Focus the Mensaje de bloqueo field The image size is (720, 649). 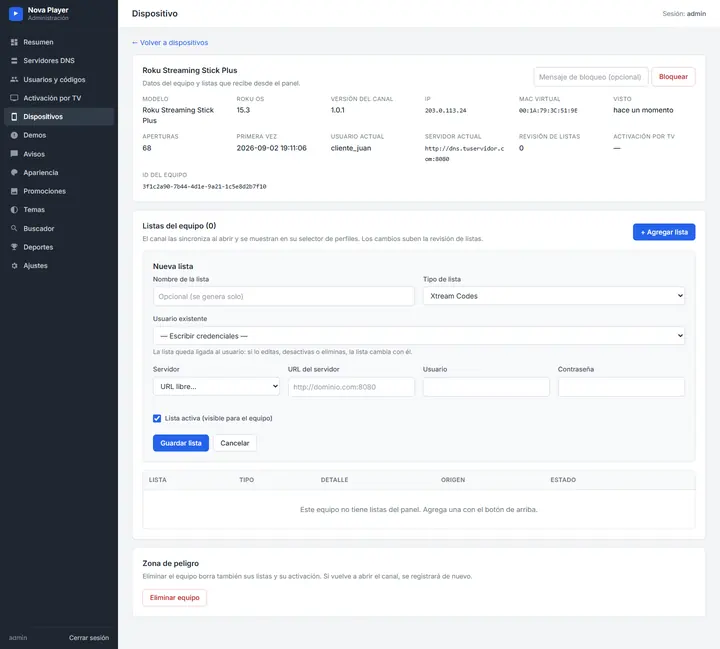coord(591,77)
